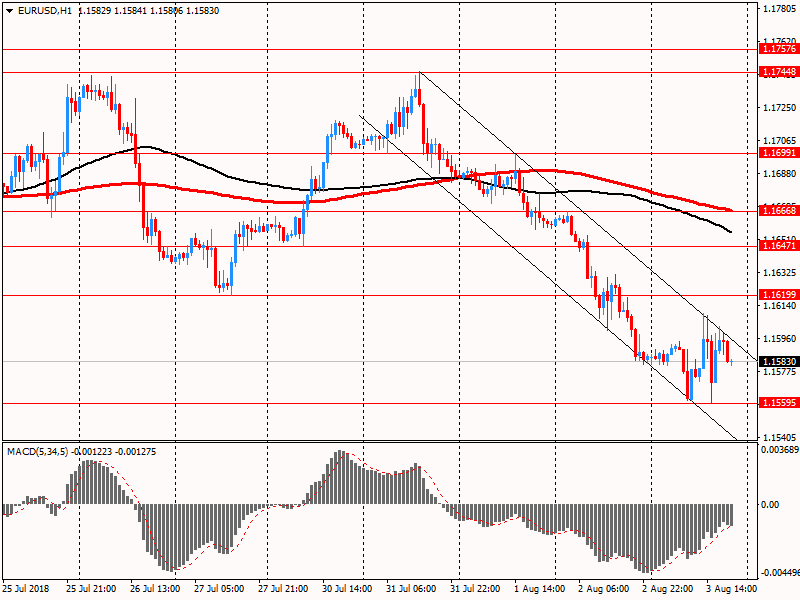This screenshot has width=800, height=600.
Task: Click the 1.15595 red price level label
Action: [779, 403]
